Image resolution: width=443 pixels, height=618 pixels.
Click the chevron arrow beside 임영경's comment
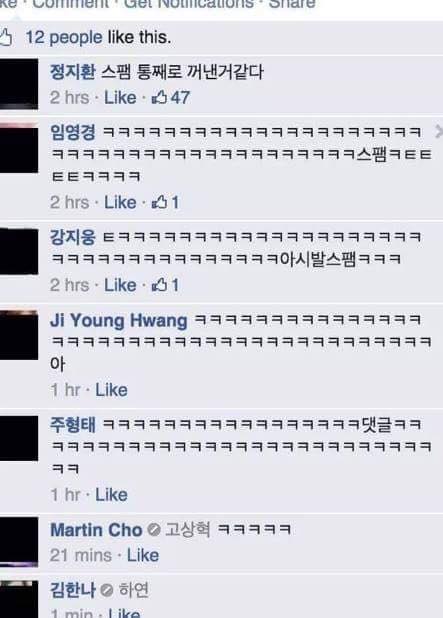438,132
